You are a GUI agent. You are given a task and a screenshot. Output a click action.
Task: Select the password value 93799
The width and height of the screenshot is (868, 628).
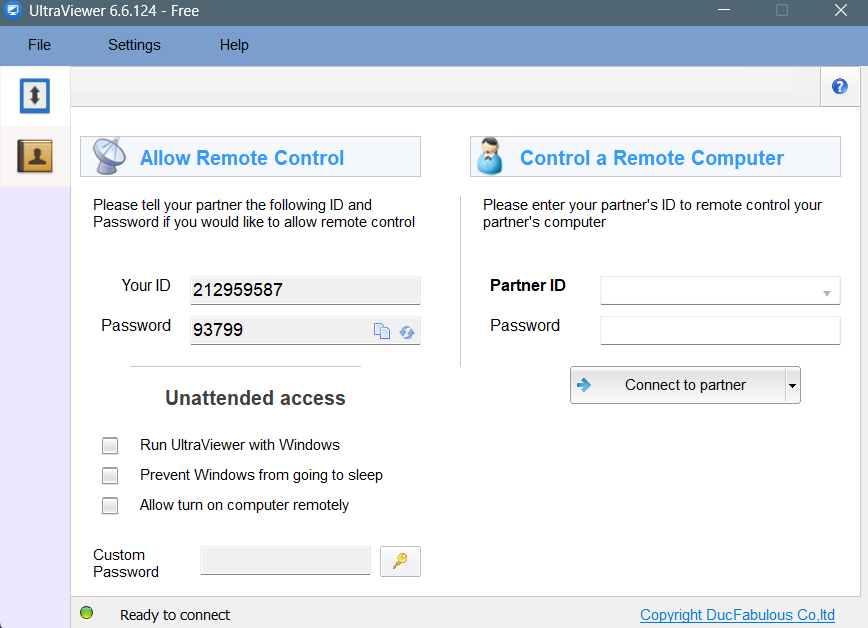(218, 330)
